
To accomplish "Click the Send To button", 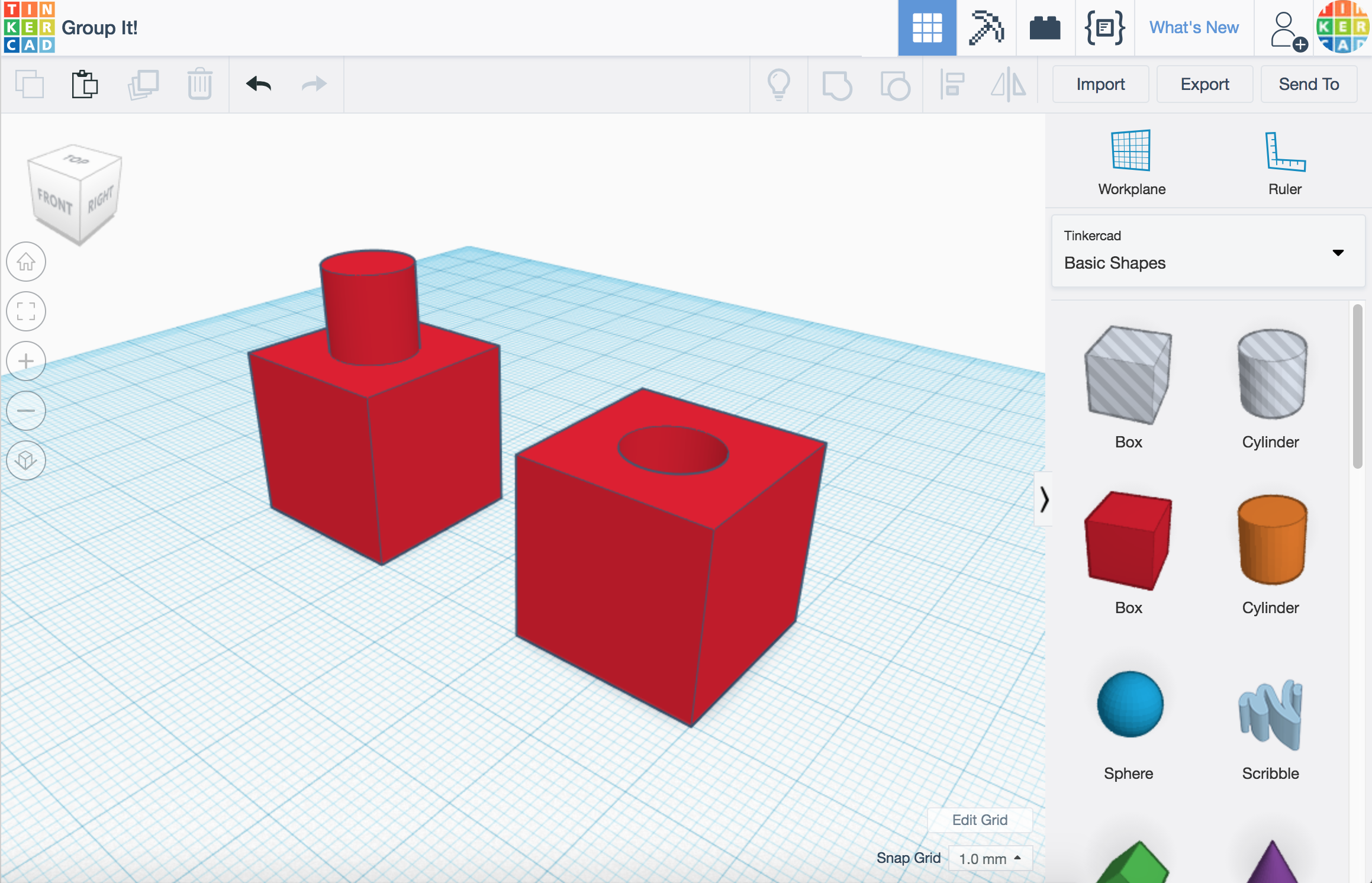I will [1309, 84].
